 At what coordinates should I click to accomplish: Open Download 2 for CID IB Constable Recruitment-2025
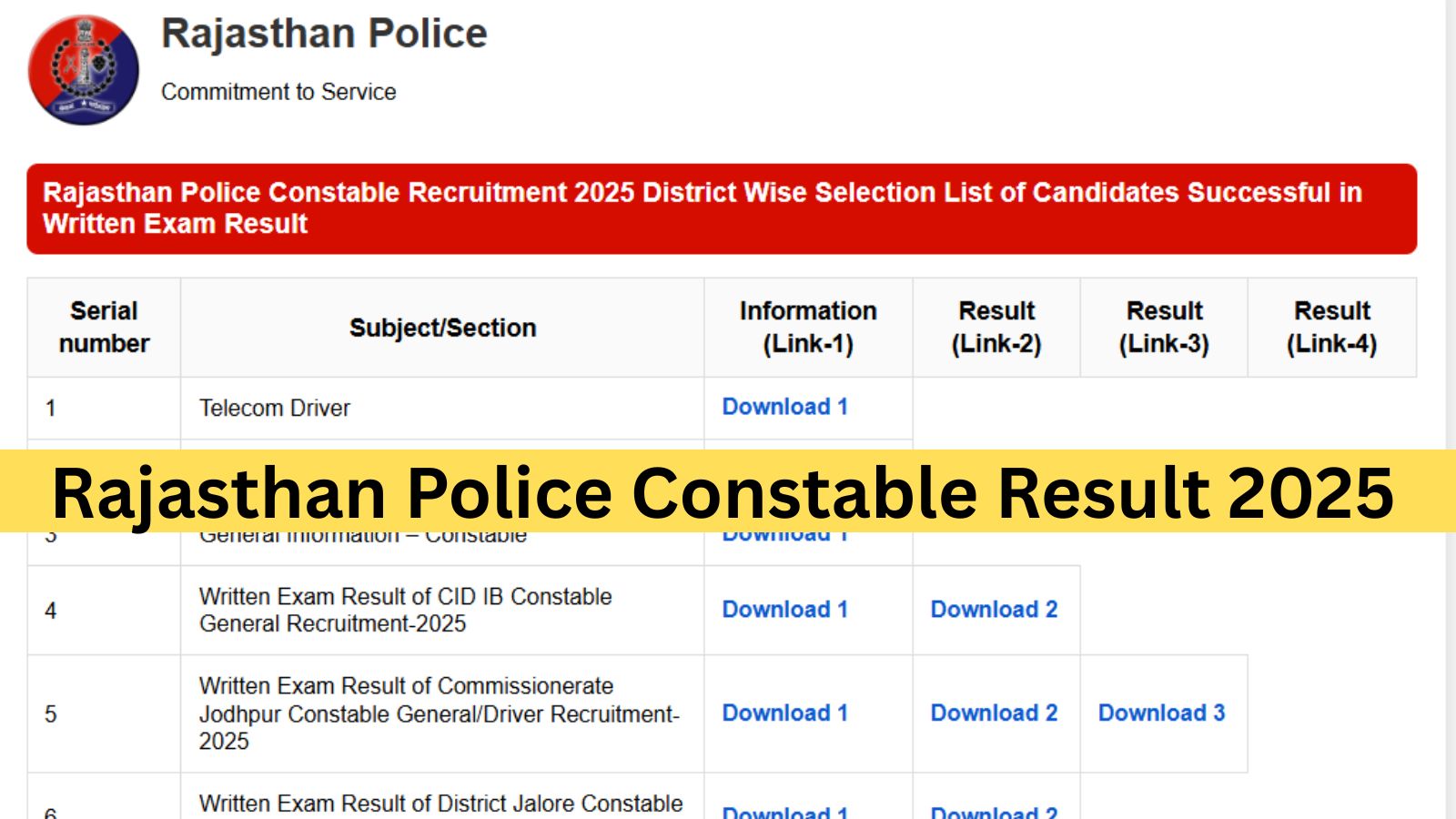(x=995, y=610)
